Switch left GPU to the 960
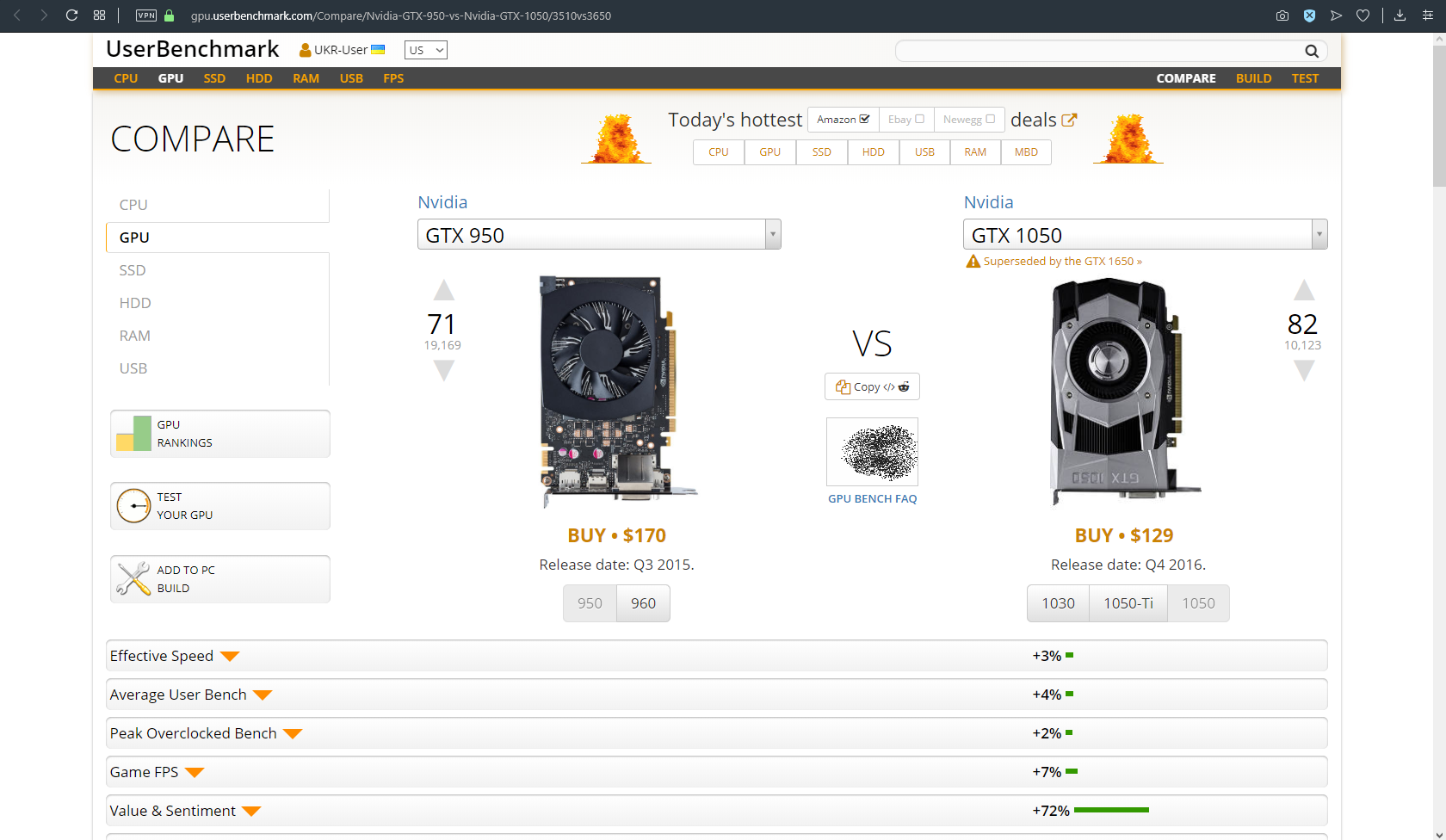 pos(643,603)
